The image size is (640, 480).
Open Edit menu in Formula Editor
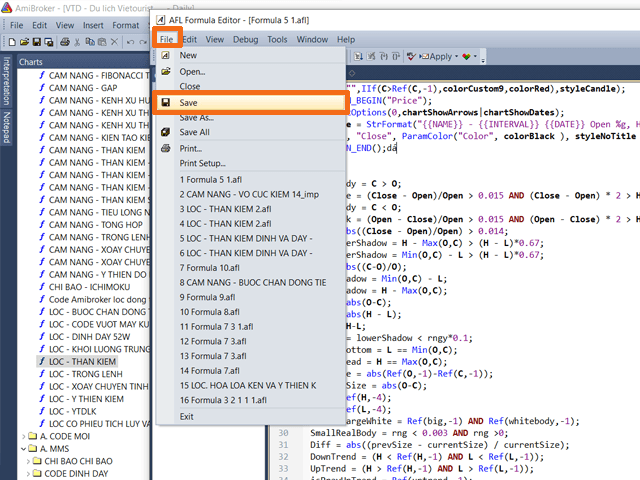click(189, 39)
